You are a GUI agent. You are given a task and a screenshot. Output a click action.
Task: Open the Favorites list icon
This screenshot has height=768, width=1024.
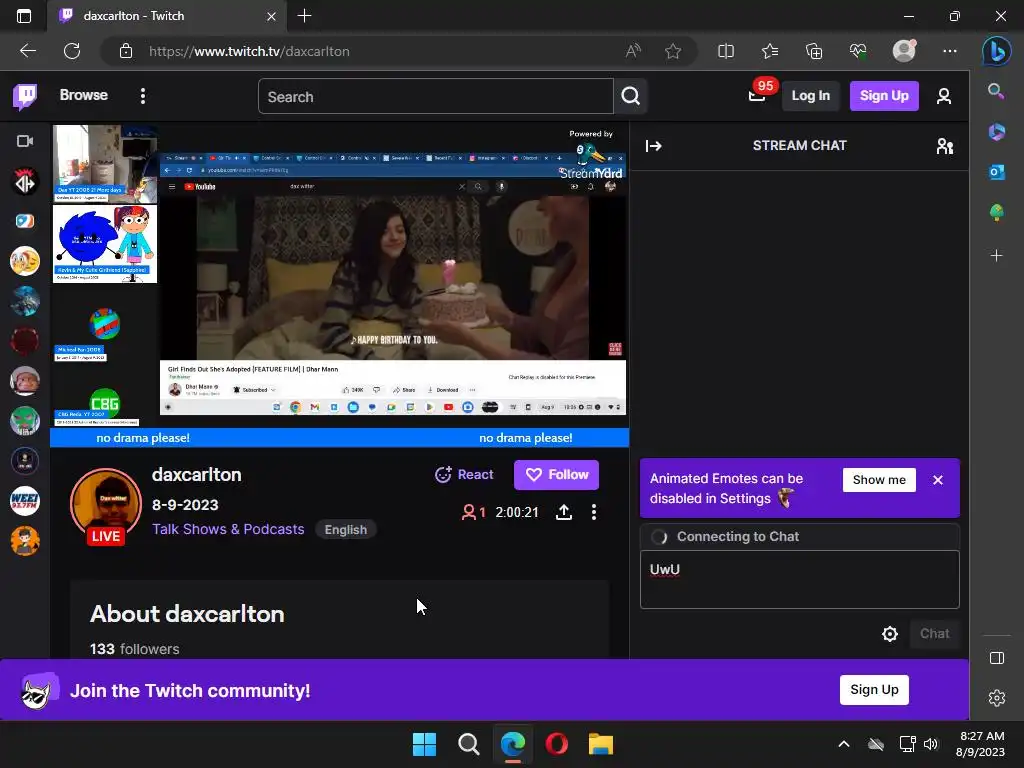[770, 51]
